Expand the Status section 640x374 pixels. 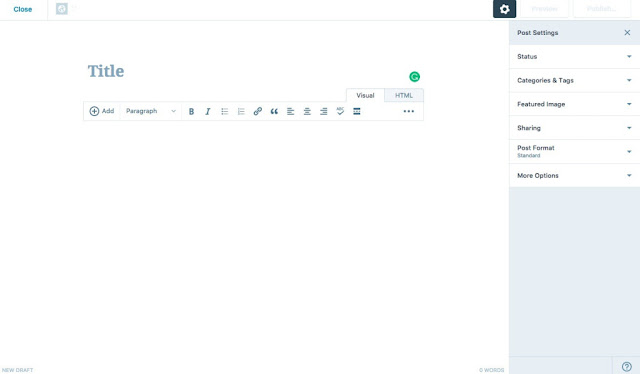point(574,56)
